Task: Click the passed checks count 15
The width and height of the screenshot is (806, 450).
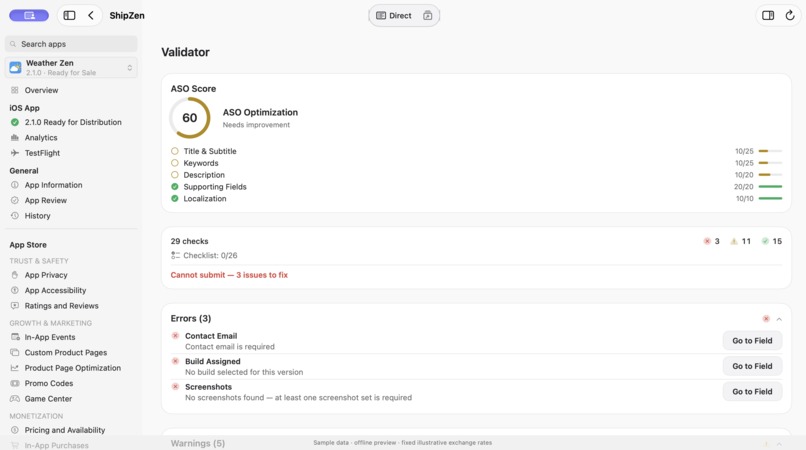Action: (772, 241)
